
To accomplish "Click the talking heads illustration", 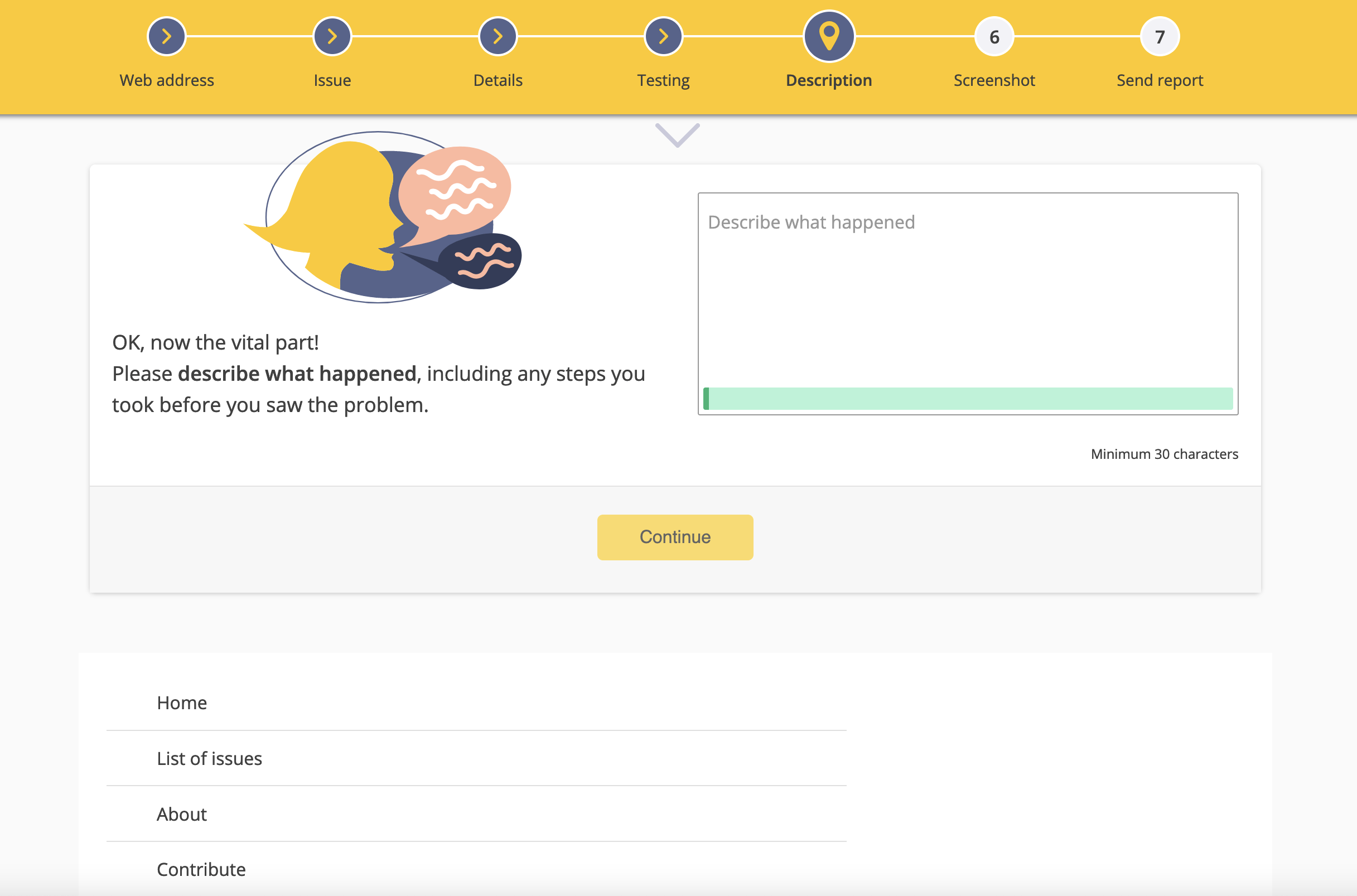I will 383,217.
